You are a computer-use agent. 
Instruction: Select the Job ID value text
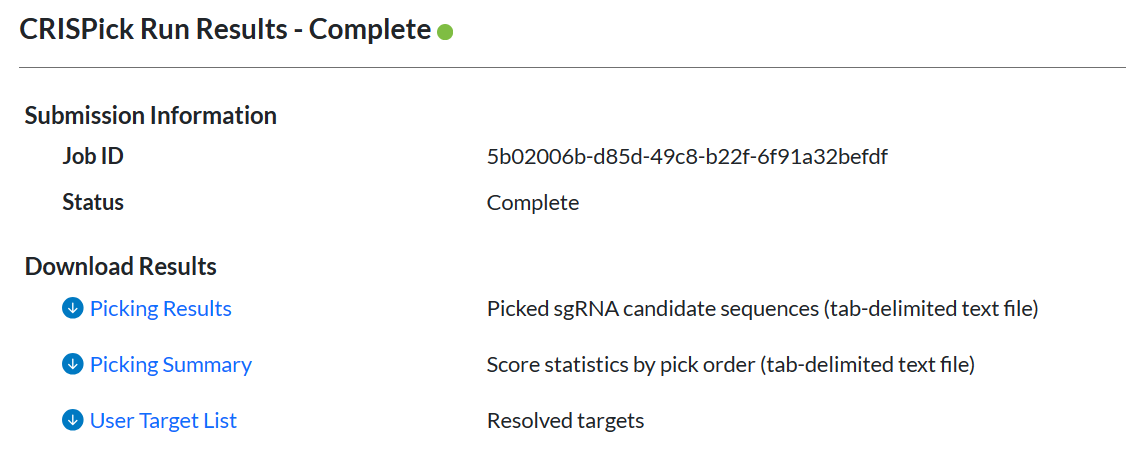pos(687,157)
